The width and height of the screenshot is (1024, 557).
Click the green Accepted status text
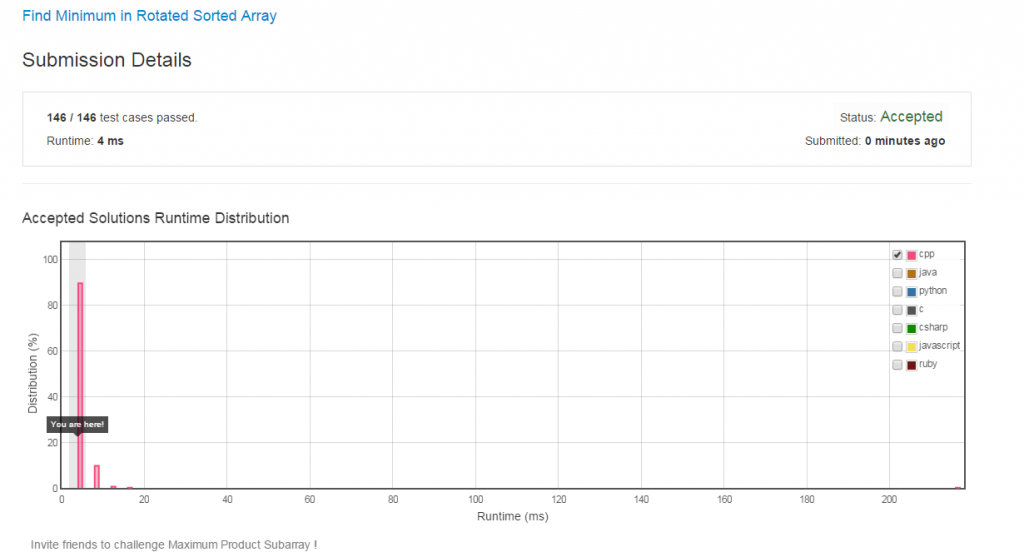tap(911, 117)
